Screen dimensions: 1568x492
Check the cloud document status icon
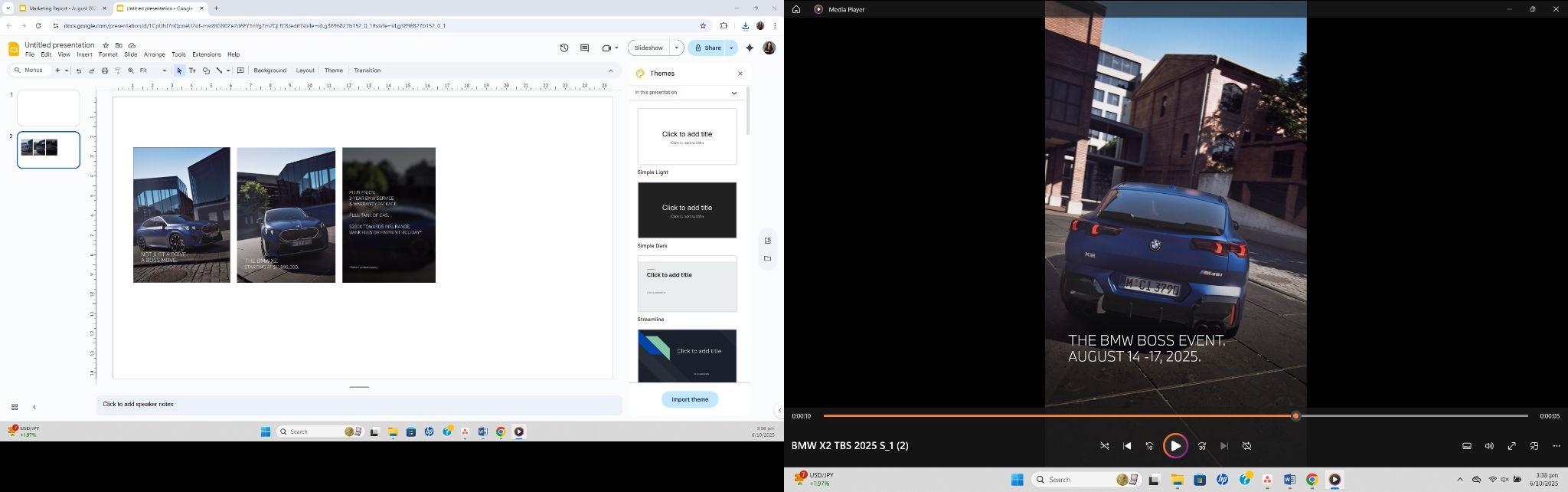click(132, 45)
